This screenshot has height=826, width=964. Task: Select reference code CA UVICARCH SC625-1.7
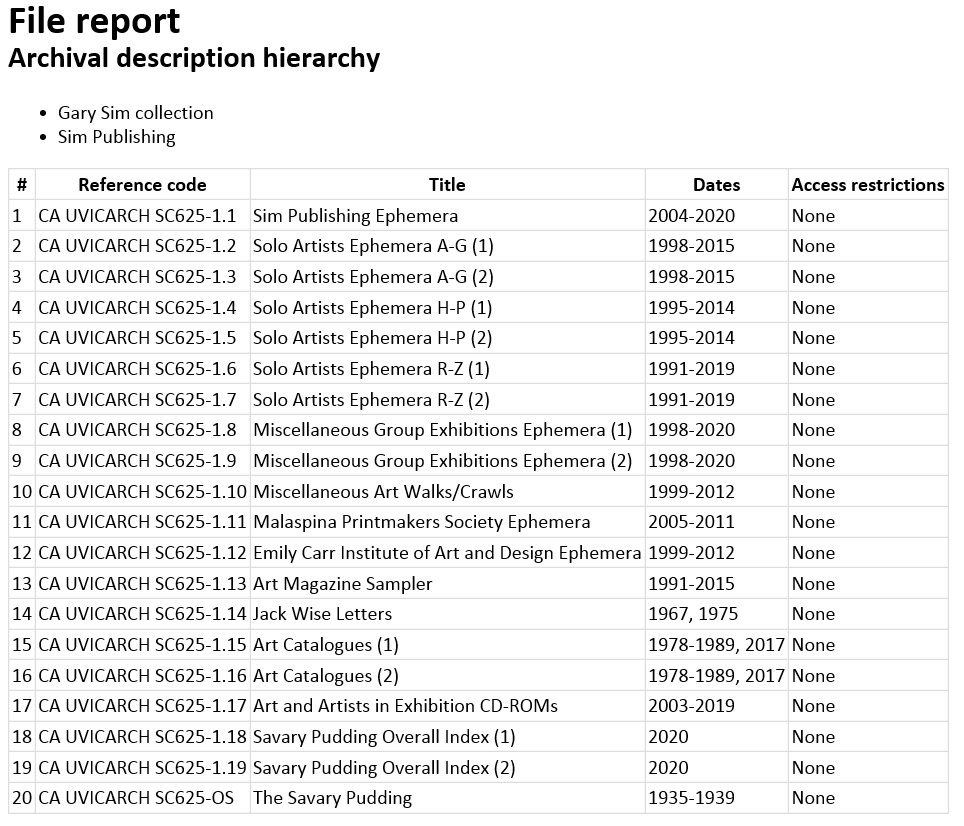coord(137,399)
